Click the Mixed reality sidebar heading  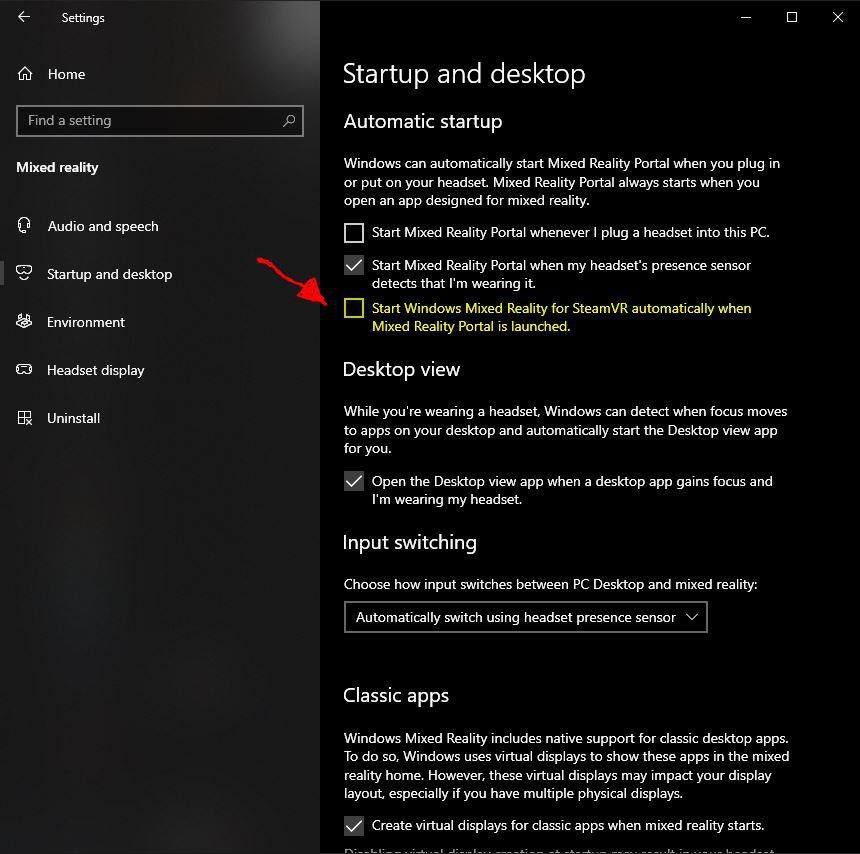point(57,167)
